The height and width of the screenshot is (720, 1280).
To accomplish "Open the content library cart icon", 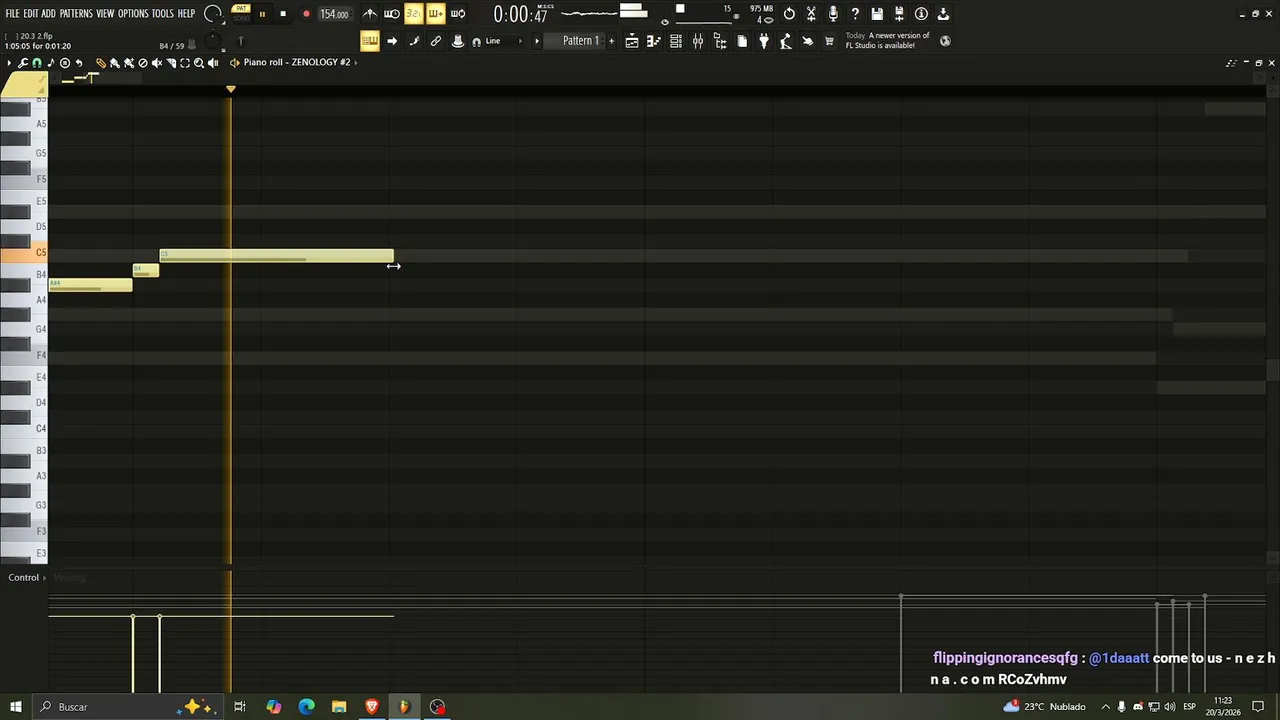I will 829,41.
